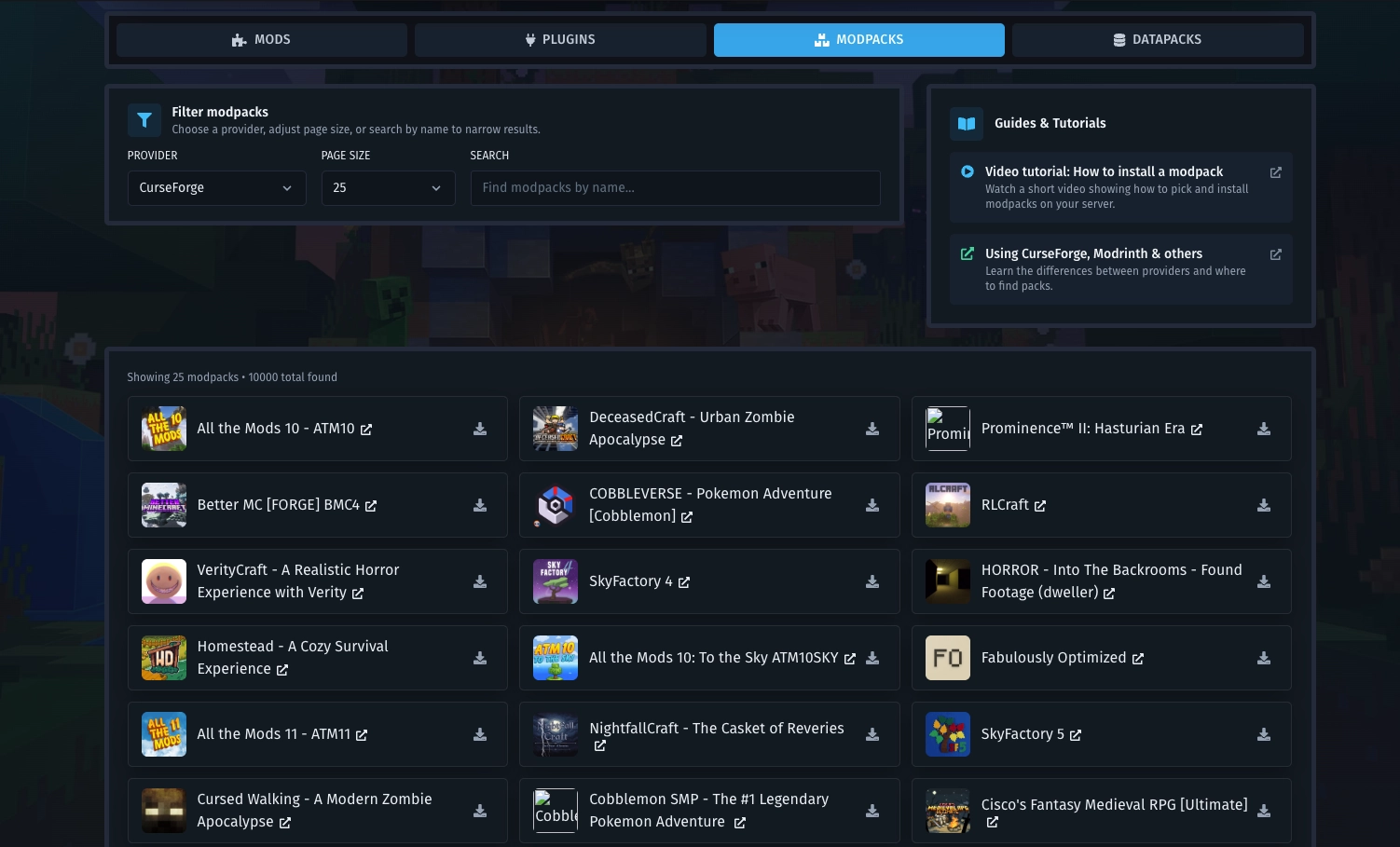Click the RLCraft modpack thumbnail
Screen dimensions: 1400x847
tap(948, 505)
